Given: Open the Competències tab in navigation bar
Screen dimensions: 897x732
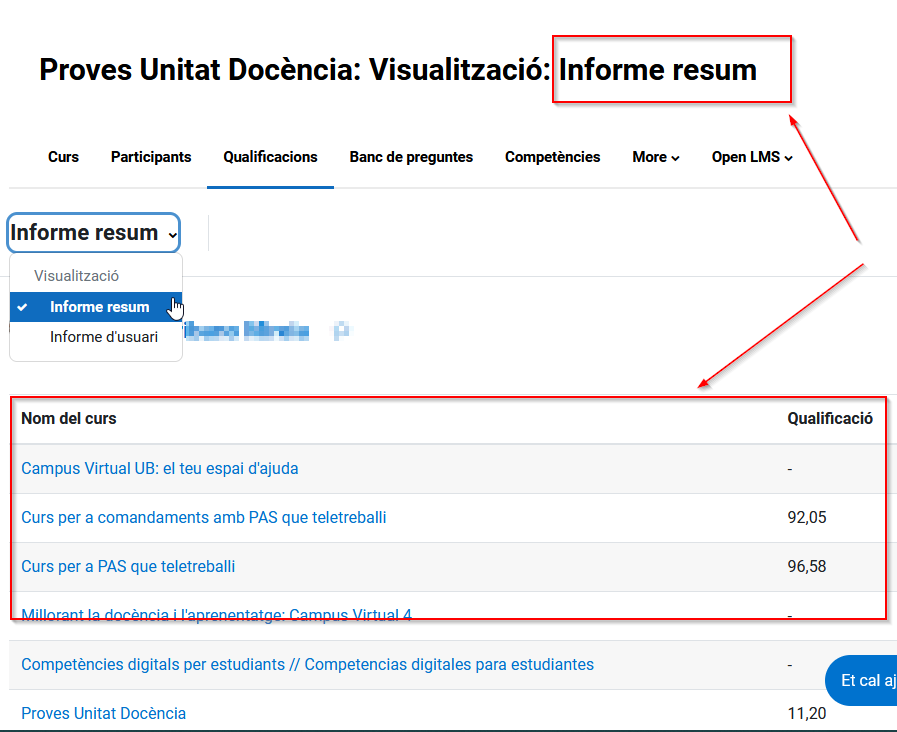Looking at the screenshot, I should tap(552, 157).
